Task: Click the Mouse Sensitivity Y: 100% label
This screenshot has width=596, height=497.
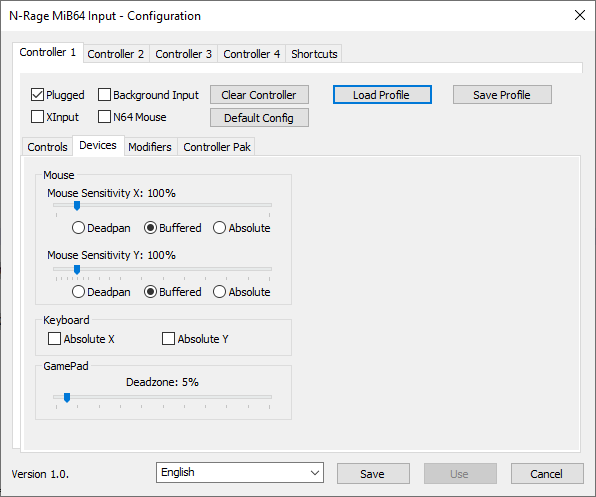Action: coord(111,255)
